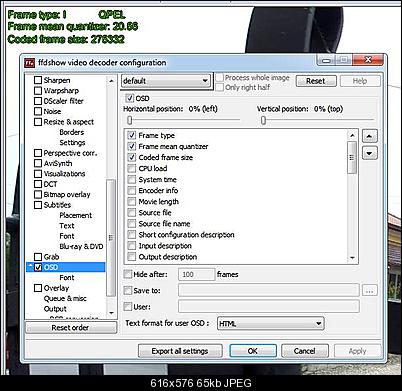The image size is (402, 391).
Task: Select Settings under Resize & aspect
Action: click(72, 142)
